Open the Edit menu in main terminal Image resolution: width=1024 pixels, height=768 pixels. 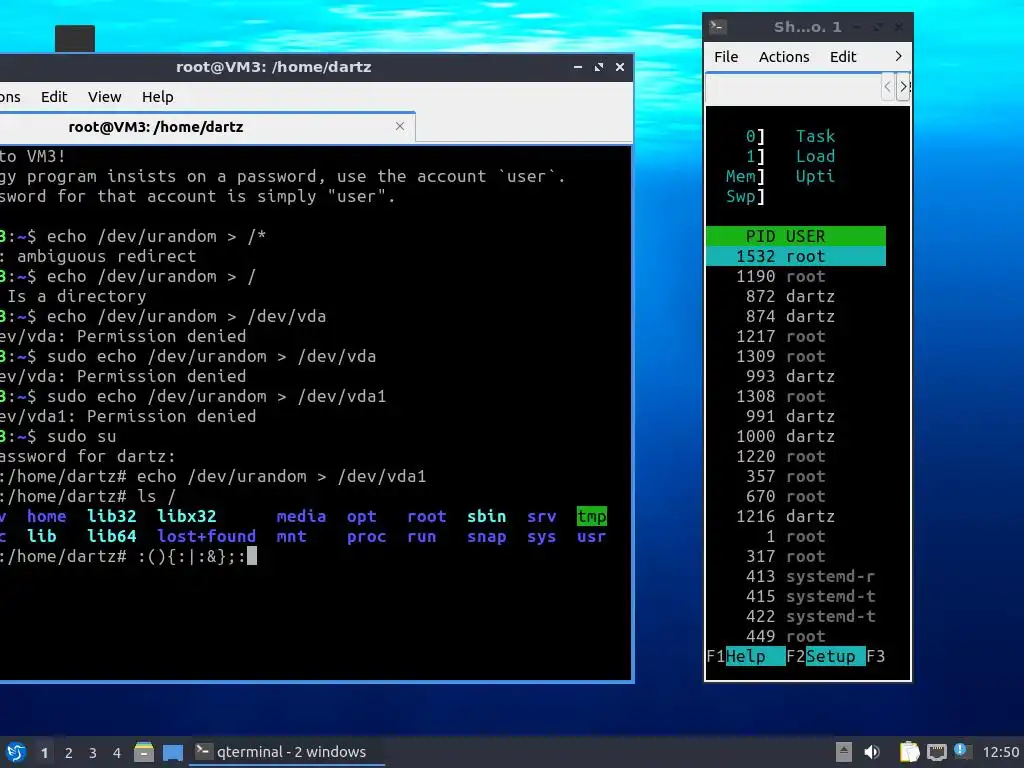tap(54, 97)
